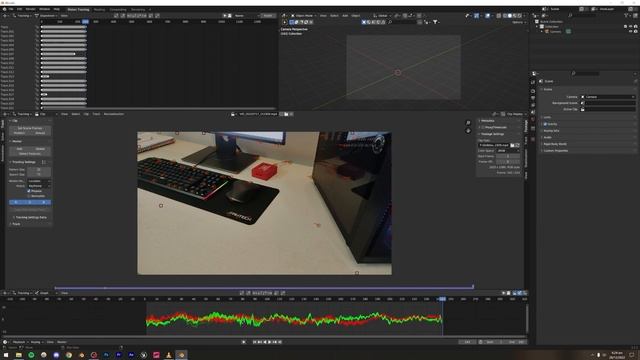Click the Start Frame field
Screen dimensions: 640x360
click(508, 156)
